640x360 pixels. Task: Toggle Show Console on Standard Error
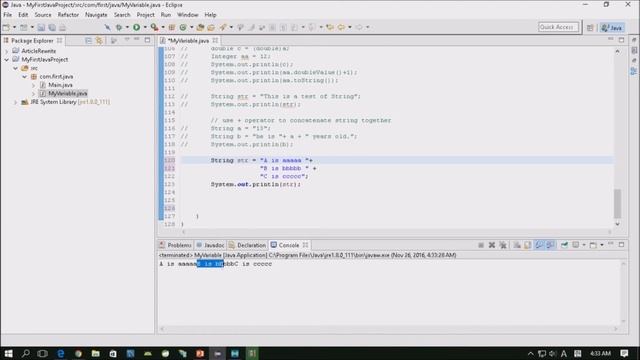(550, 245)
